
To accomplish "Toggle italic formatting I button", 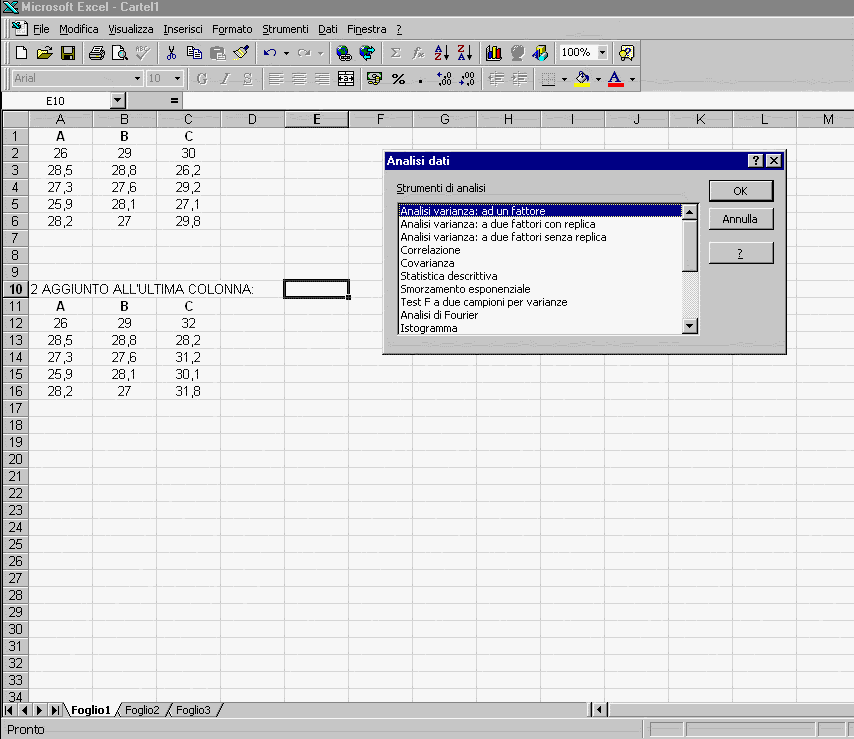I will coord(224,79).
